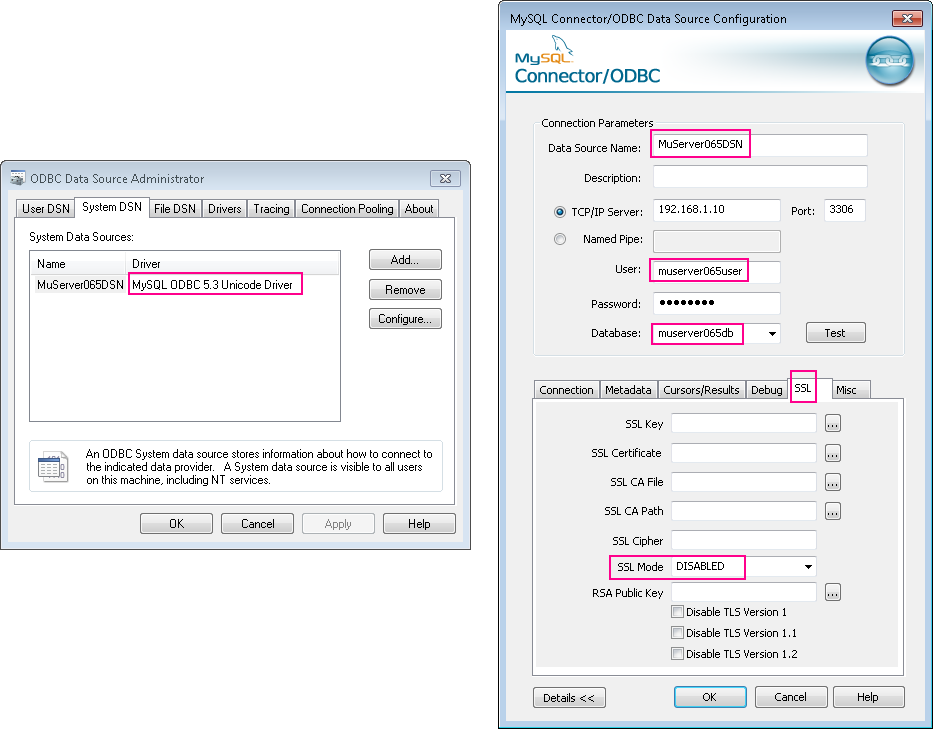Browse for SSL Key file

[x=832, y=424]
